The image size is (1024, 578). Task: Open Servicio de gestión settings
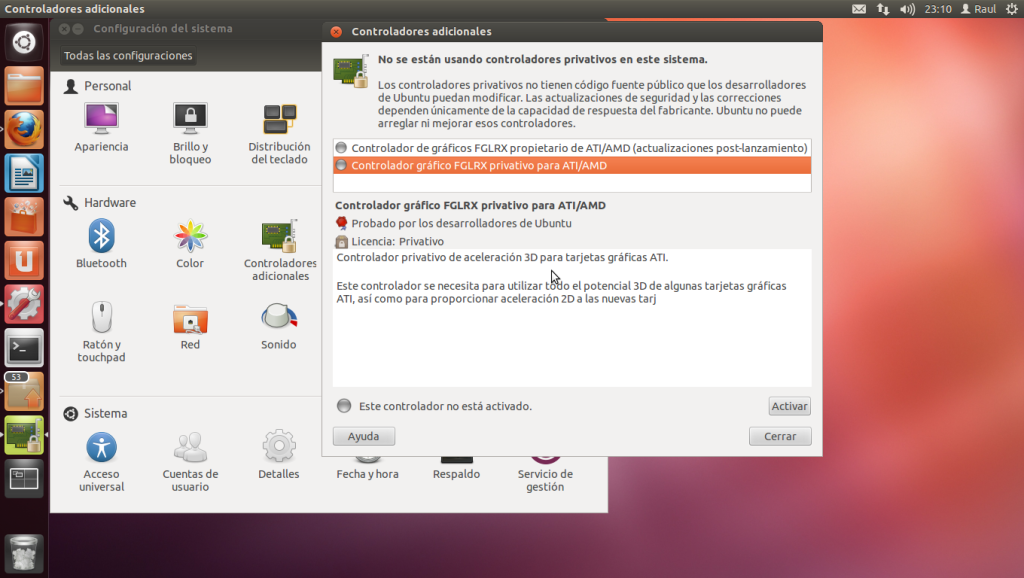(545, 475)
